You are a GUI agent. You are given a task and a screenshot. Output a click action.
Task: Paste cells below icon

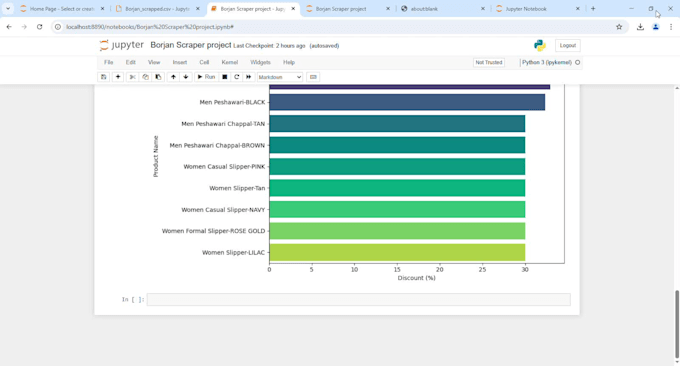click(x=158, y=77)
